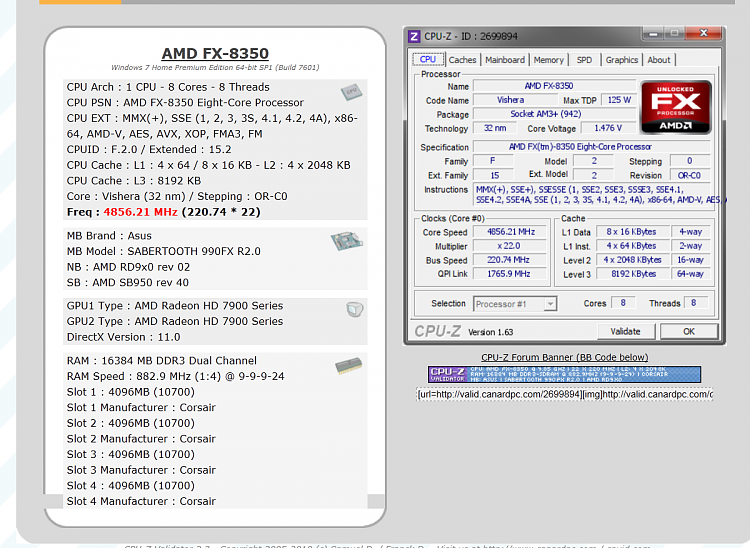Select the SPD tab
The height and width of the screenshot is (548, 750).
point(584,60)
